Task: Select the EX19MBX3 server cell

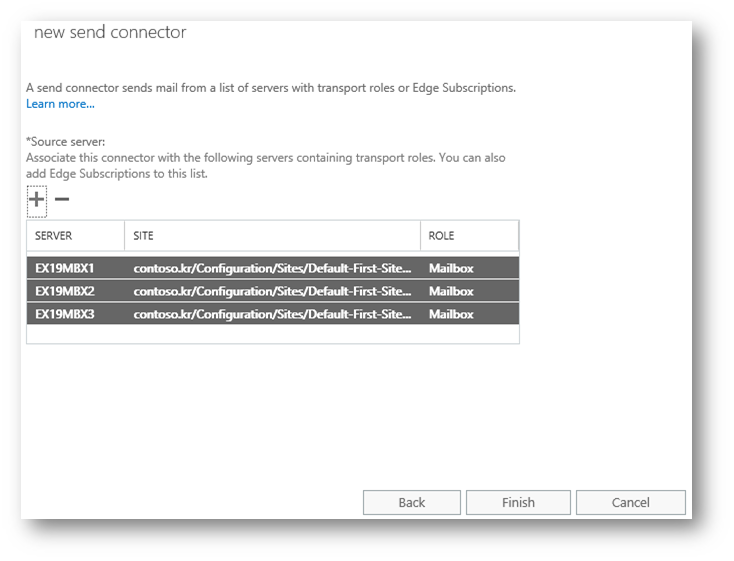Action: pos(65,314)
